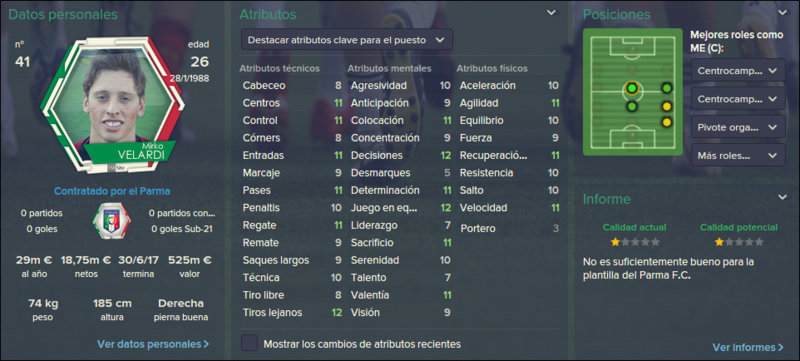This screenshot has height=361, width=800.
Task: Collapse the Atributos panel with its chevron
Action: coord(552,13)
